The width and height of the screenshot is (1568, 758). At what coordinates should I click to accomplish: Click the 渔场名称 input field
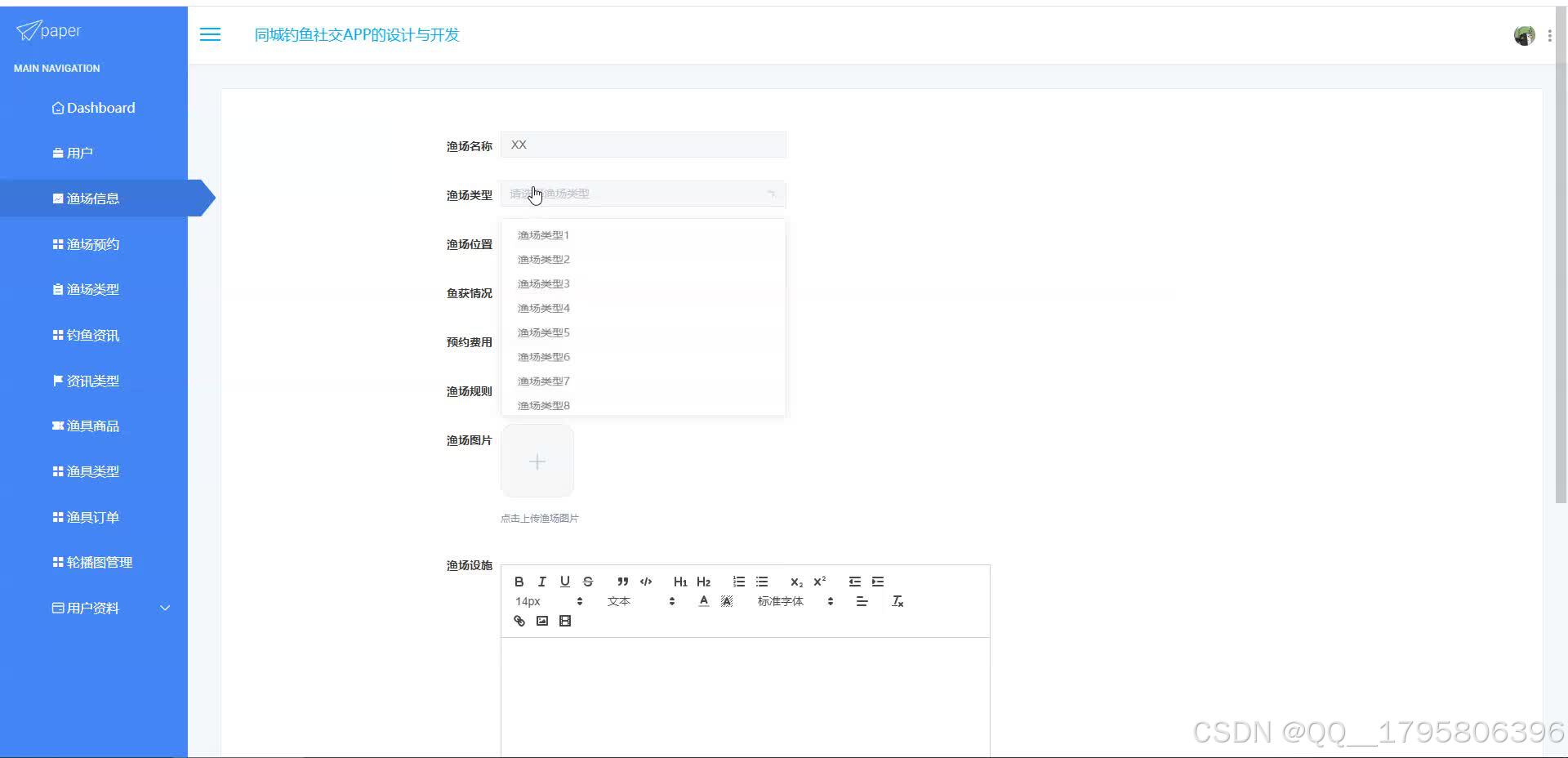coord(643,145)
